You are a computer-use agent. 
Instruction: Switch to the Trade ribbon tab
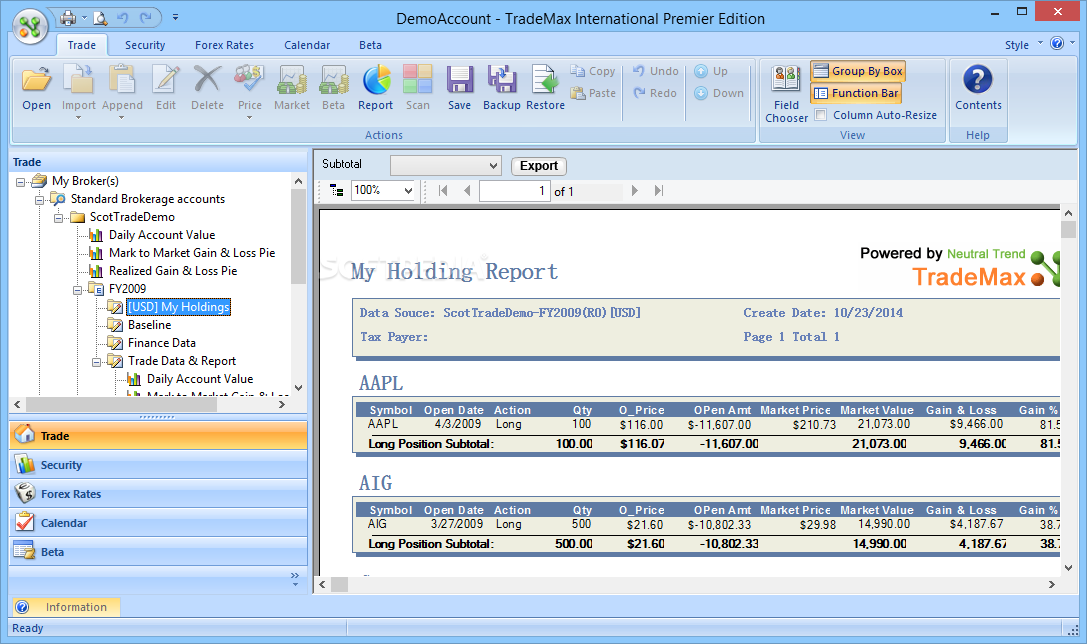coord(82,44)
